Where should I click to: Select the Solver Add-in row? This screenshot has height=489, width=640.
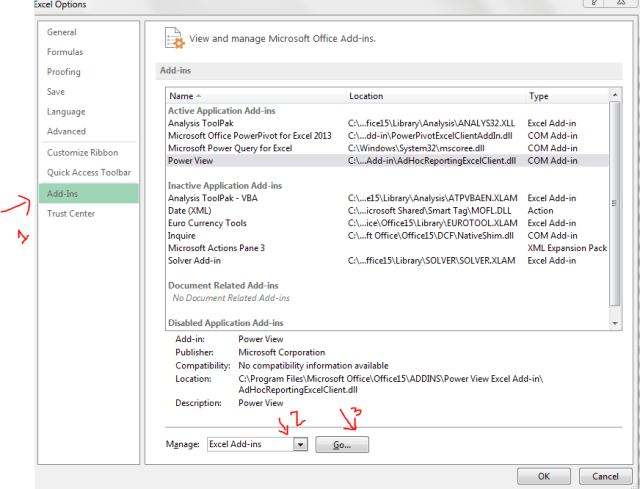387,260
